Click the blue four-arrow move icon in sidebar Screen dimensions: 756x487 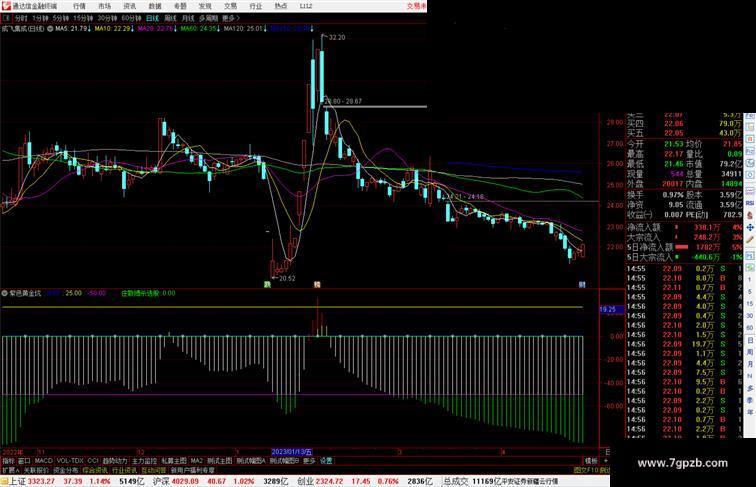pos(750,228)
